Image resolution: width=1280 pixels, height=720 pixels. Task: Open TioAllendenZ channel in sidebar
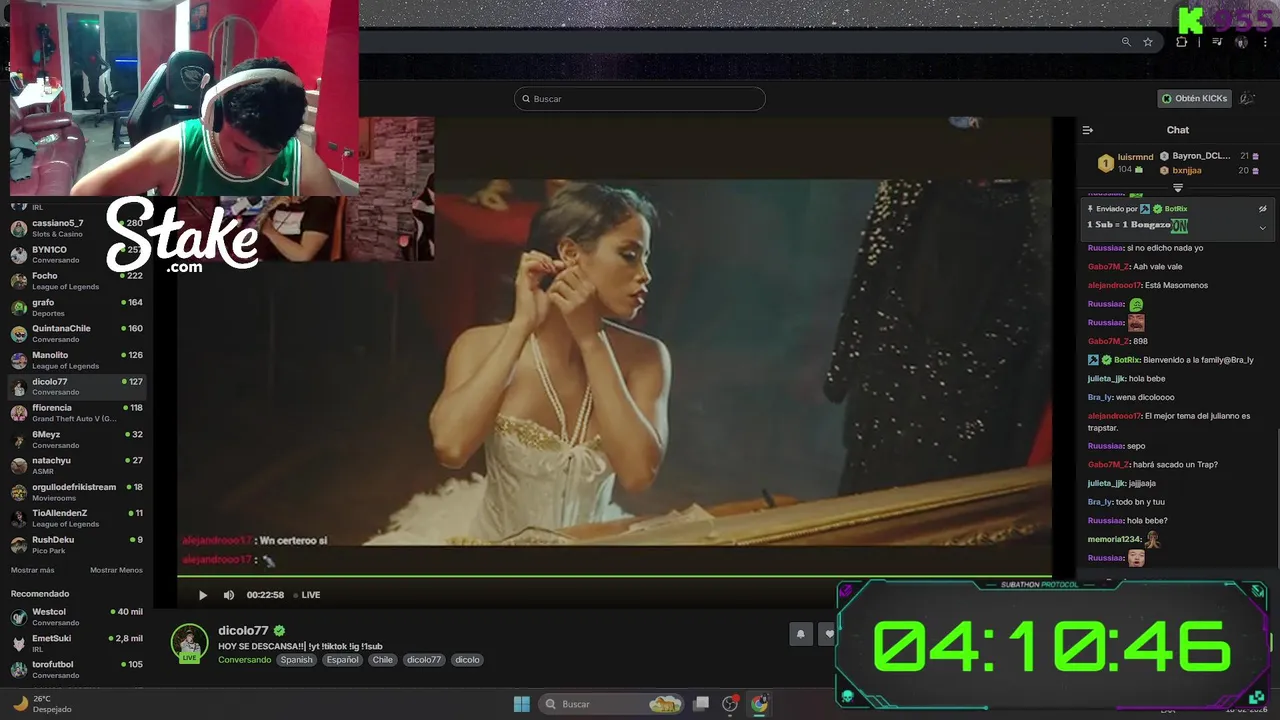tap(77, 518)
